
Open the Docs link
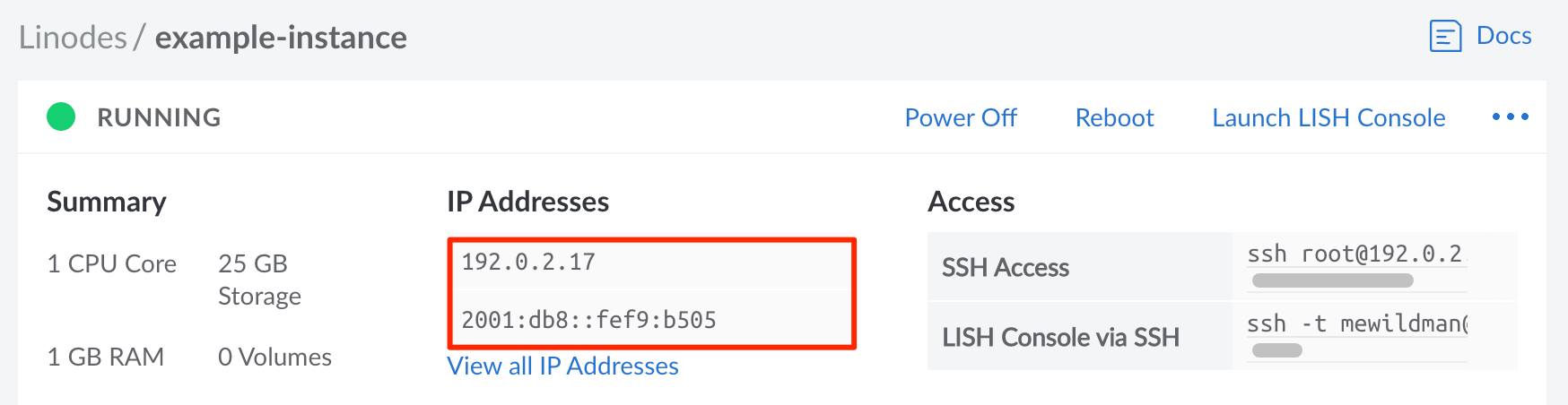[x=1503, y=36]
